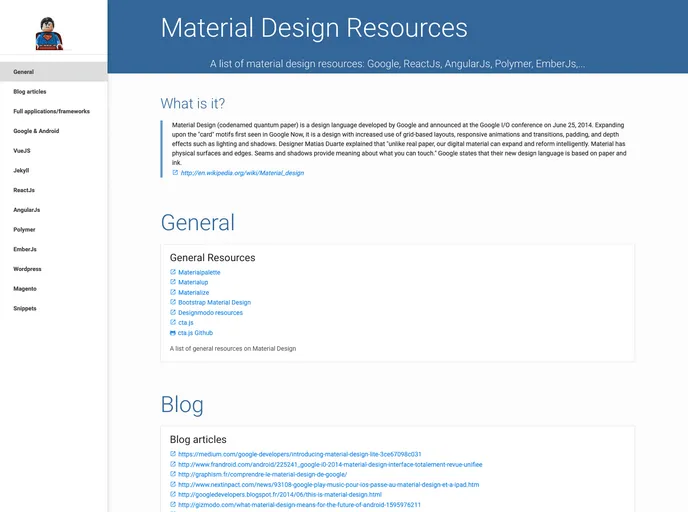Go to Full applications/frameworks section
Screen dimensions: 688x512
(x=54, y=111)
